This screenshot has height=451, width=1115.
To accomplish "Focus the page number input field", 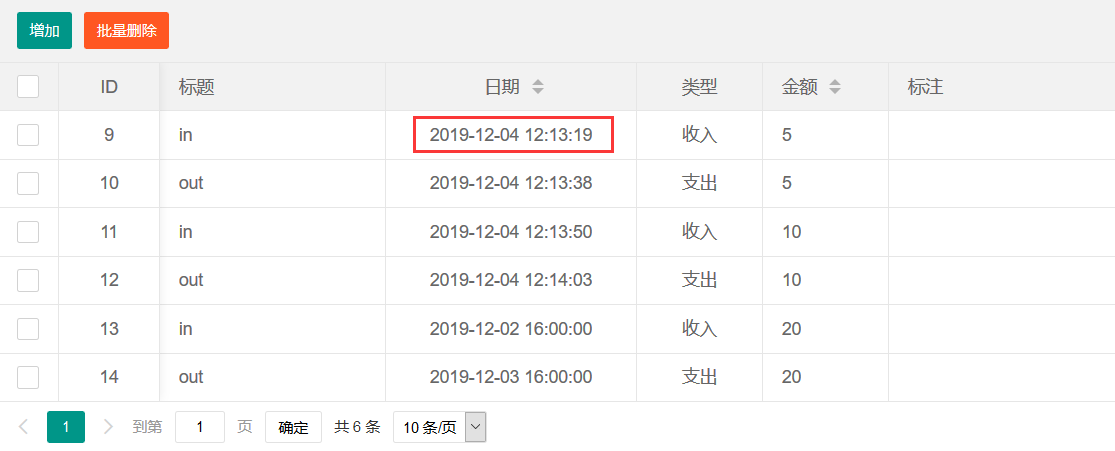I will [x=200, y=427].
